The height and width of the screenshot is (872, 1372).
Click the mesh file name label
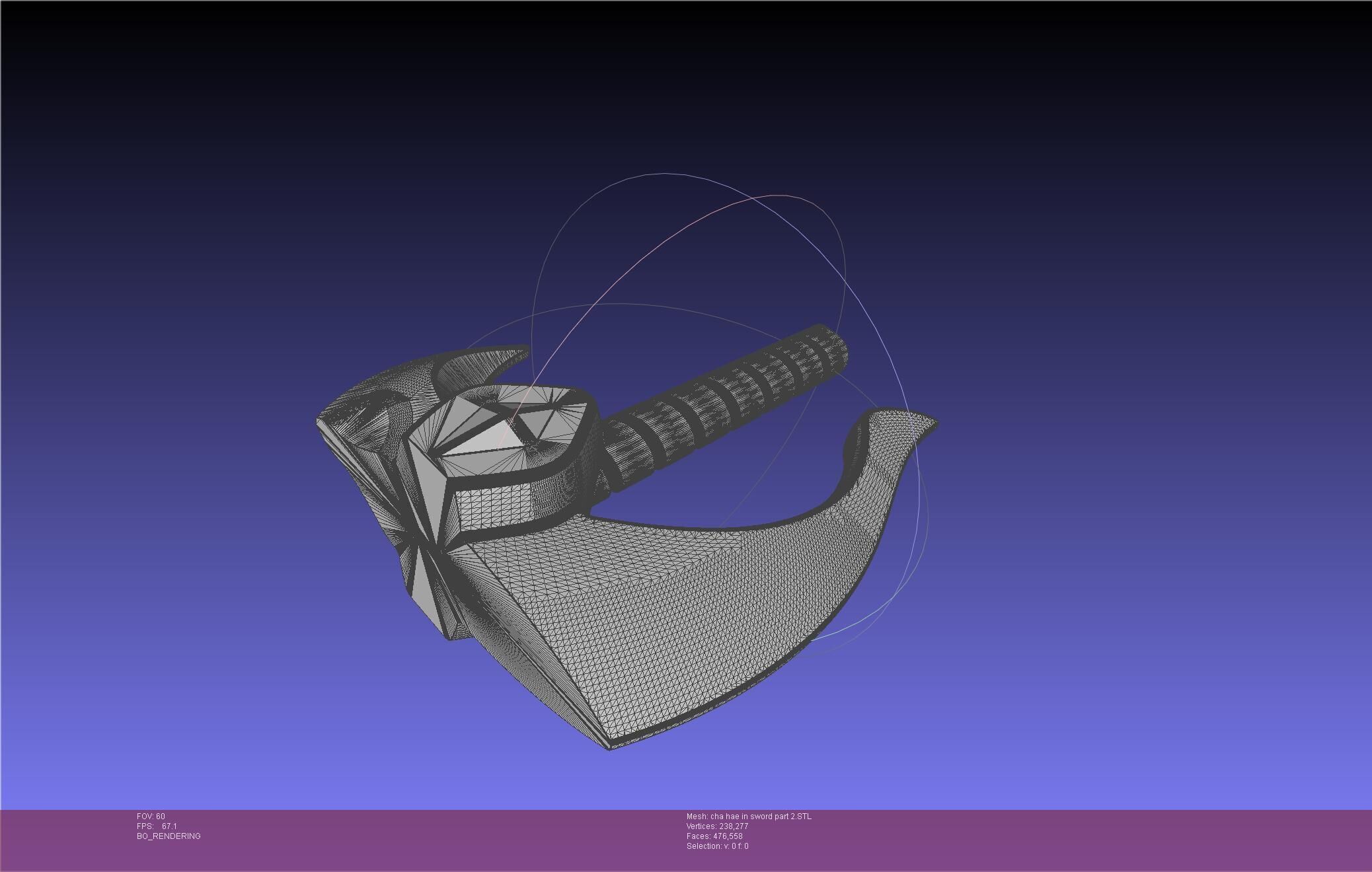coord(749,817)
